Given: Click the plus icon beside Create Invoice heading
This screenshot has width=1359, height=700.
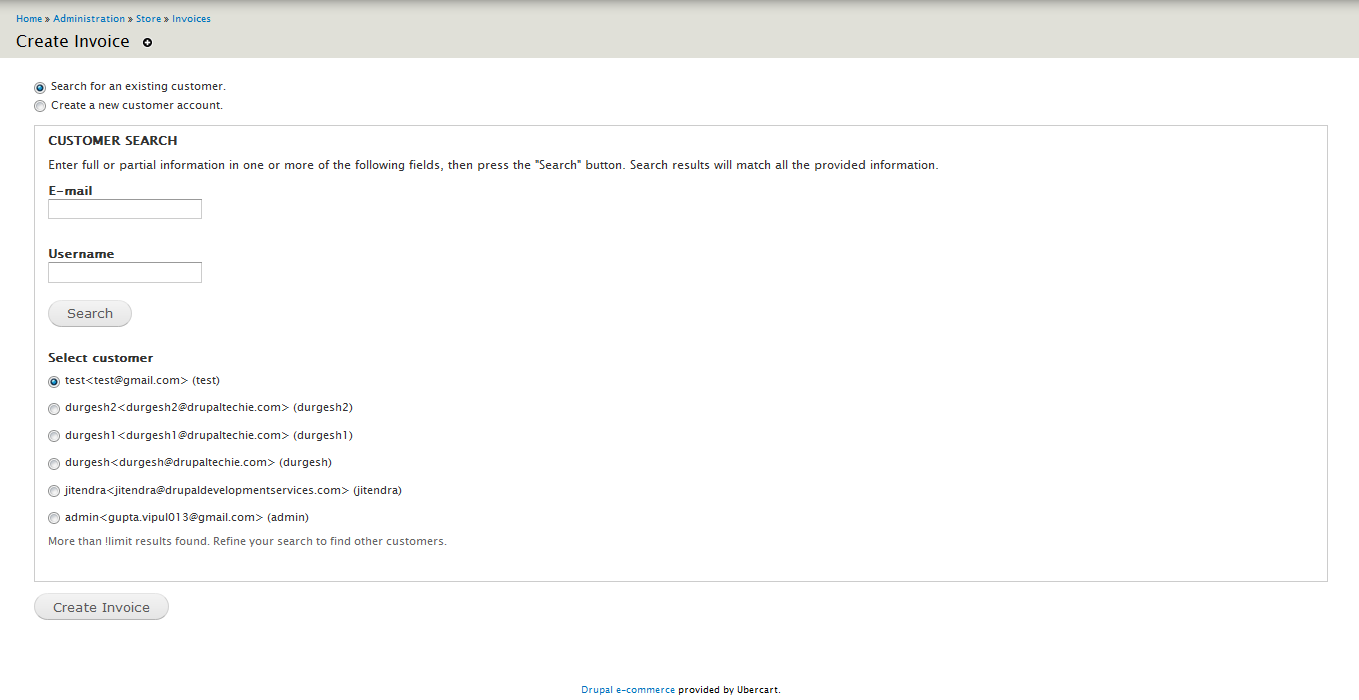Looking at the screenshot, I should coord(147,42).
